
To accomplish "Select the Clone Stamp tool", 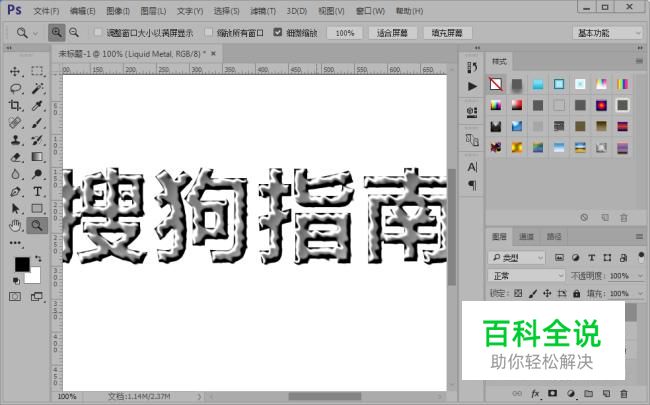I will click(15, 140).
